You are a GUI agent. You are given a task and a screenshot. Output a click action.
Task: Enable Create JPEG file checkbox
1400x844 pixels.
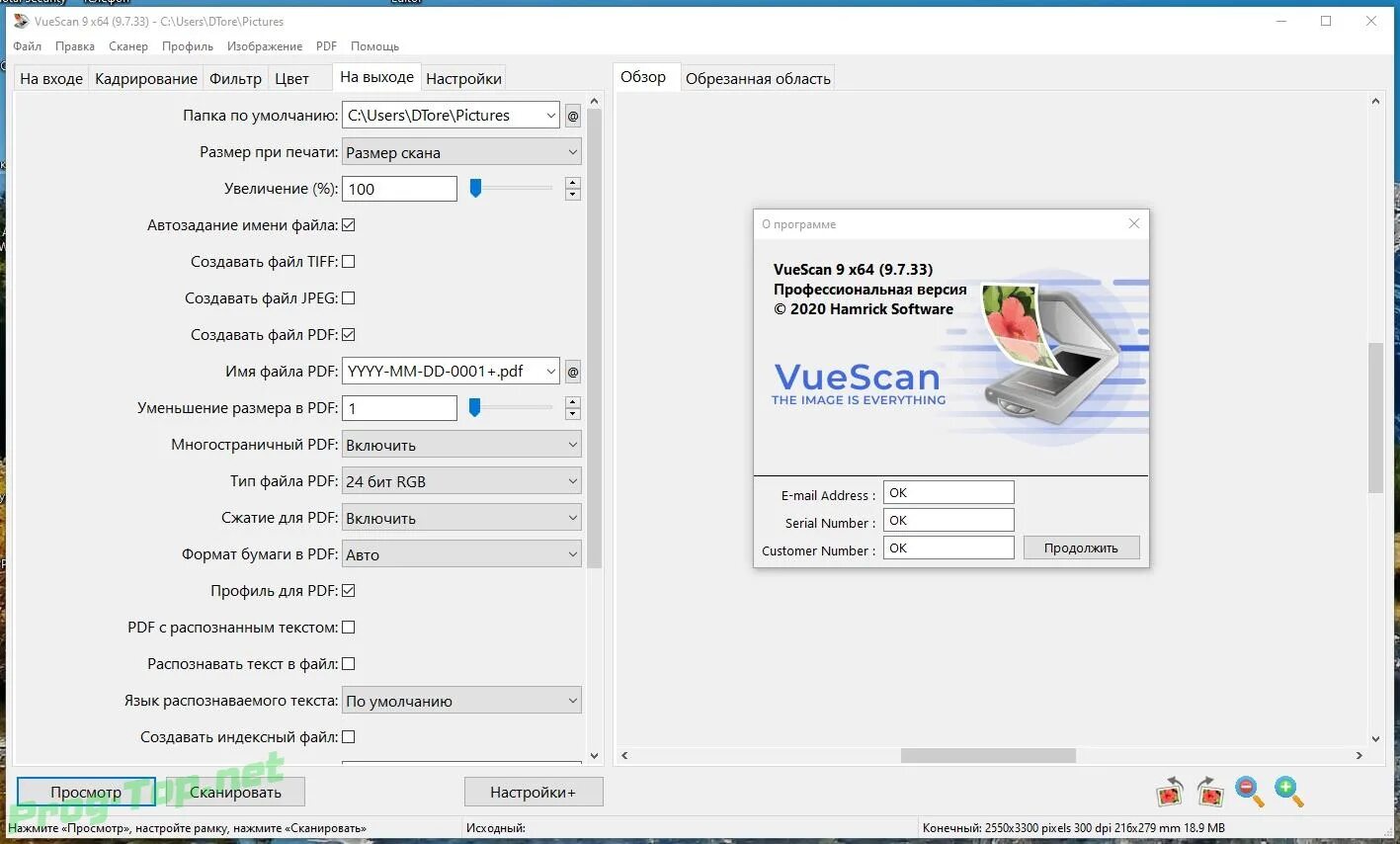[348, 298]
